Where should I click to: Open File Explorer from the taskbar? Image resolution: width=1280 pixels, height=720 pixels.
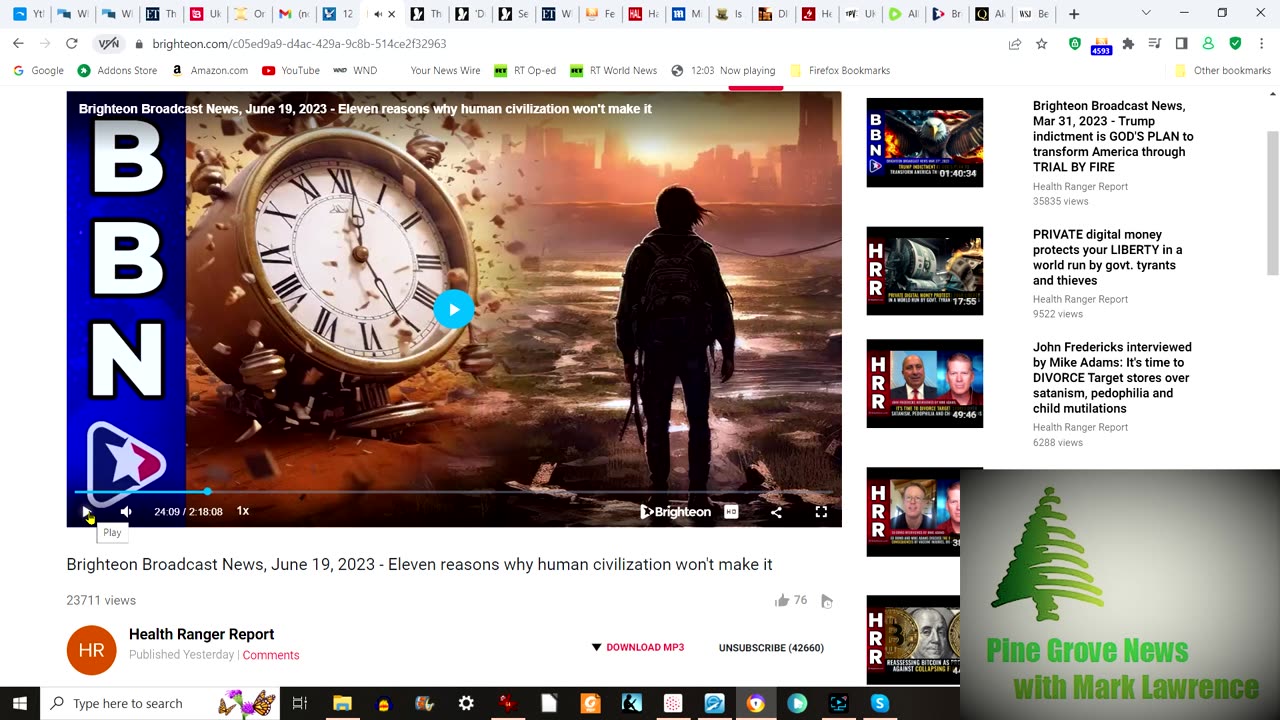point(342,703)
